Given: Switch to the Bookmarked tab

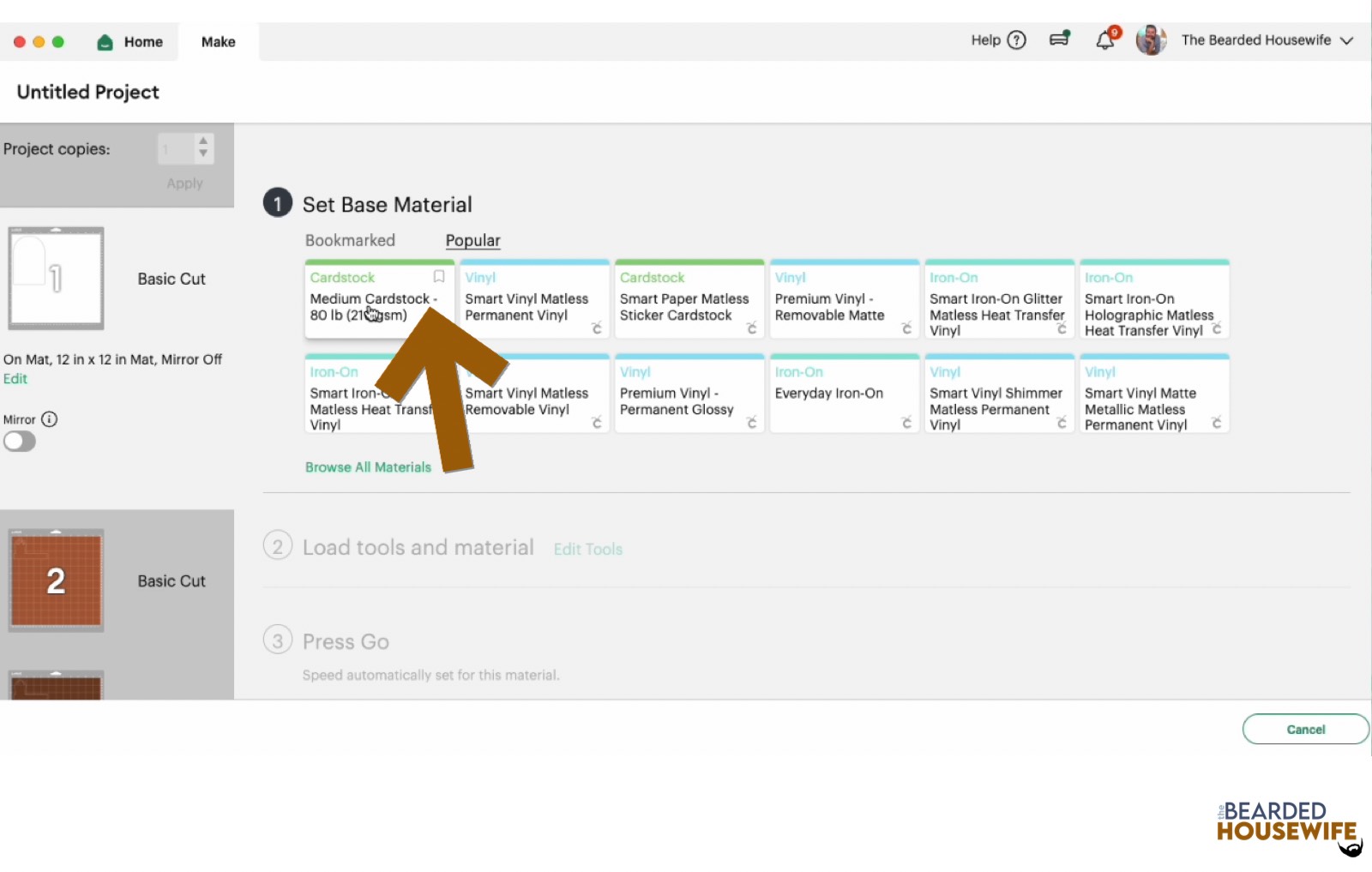Looking at the screenshot, I should click(350, 240).
